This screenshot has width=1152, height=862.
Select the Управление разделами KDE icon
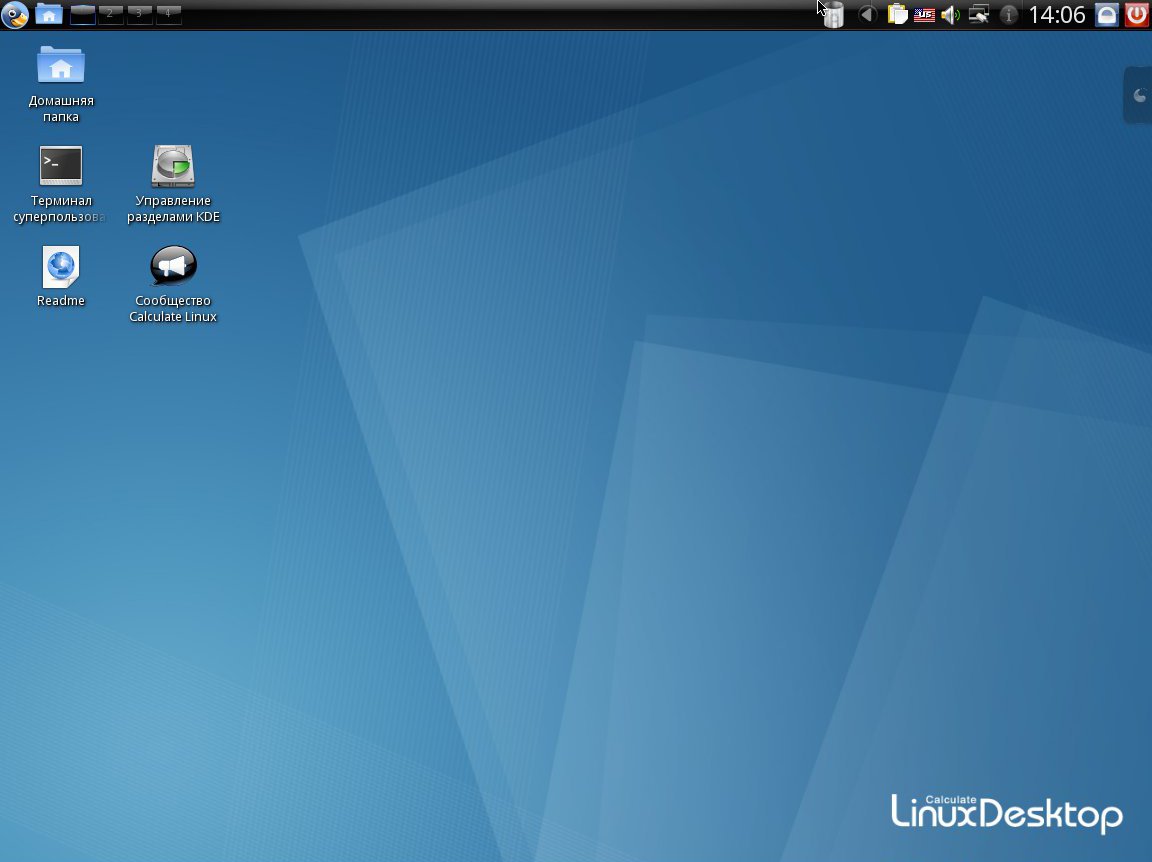click(173, 166)
